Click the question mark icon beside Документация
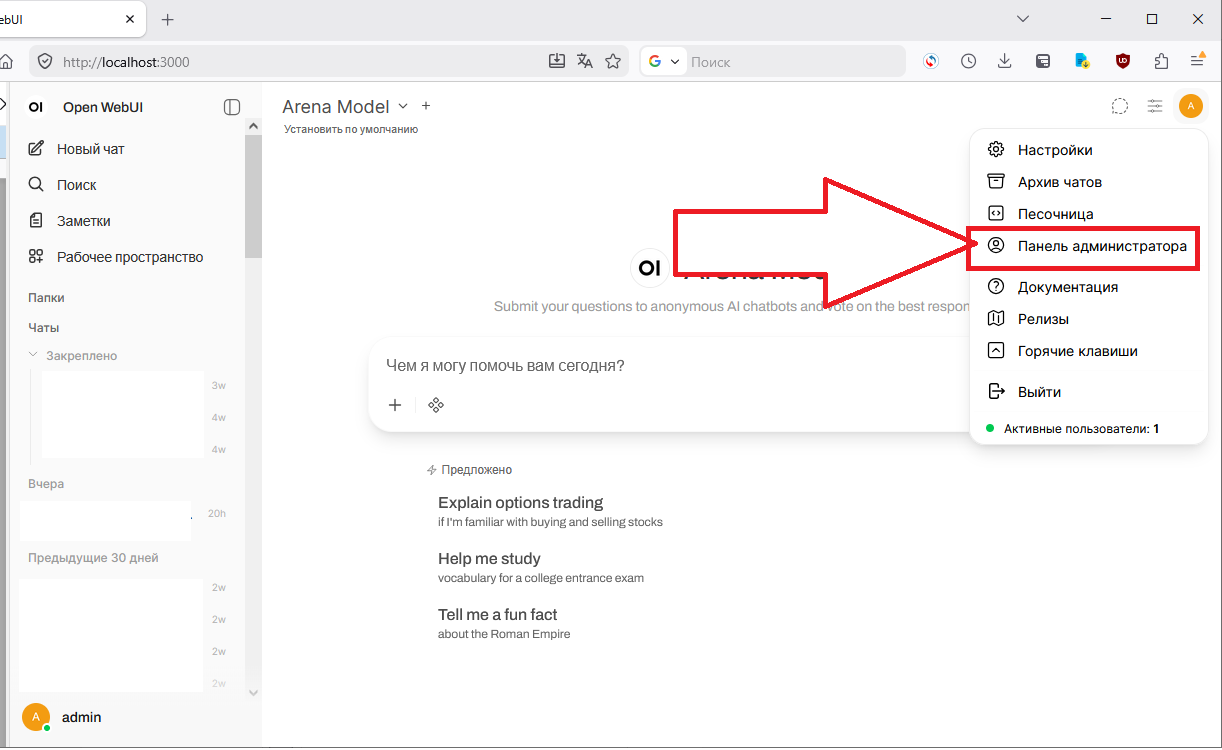1222x750 pixels. [x=995, y=287]
